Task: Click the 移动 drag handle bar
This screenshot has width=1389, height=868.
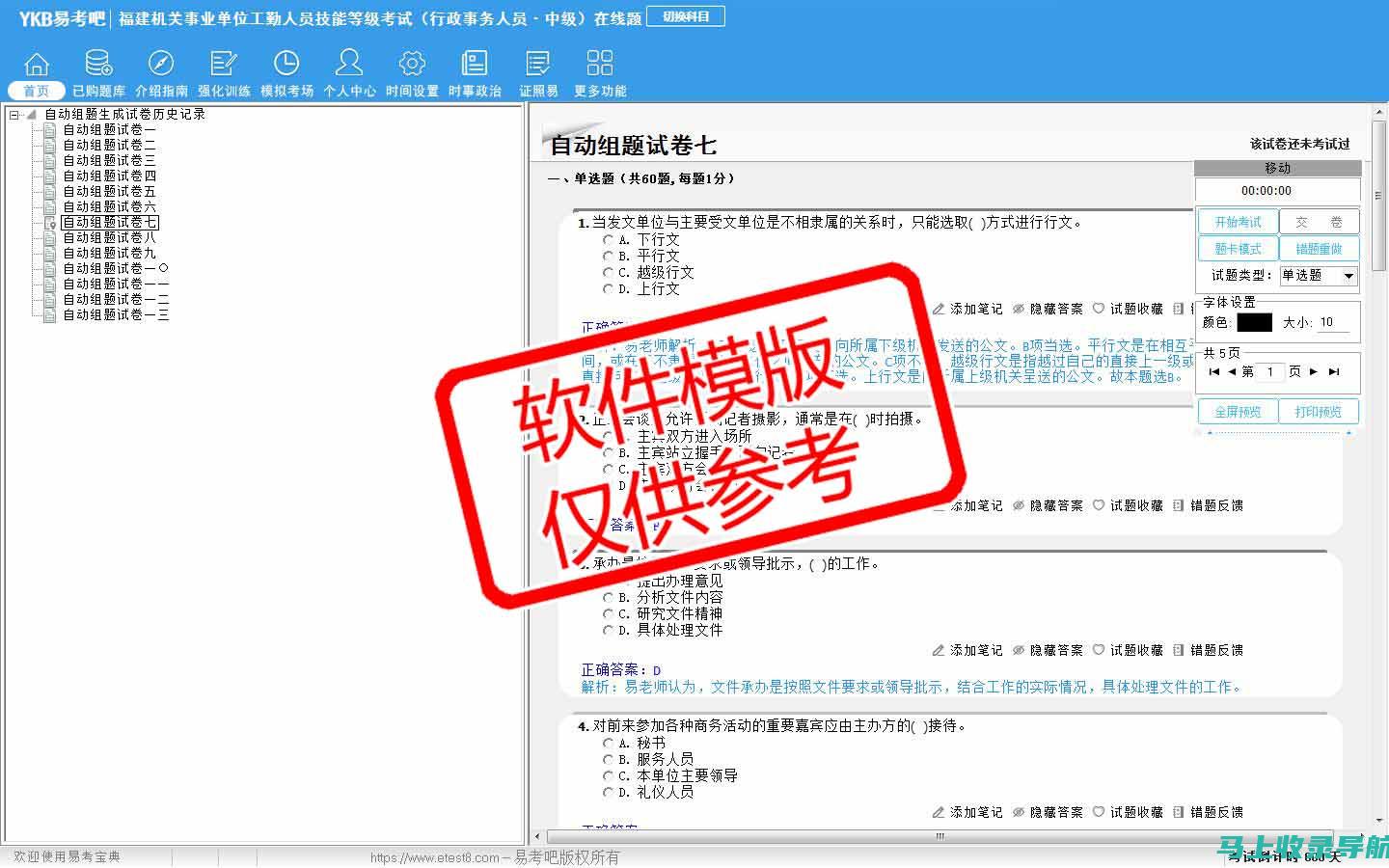Action: tap(1278, 168)
